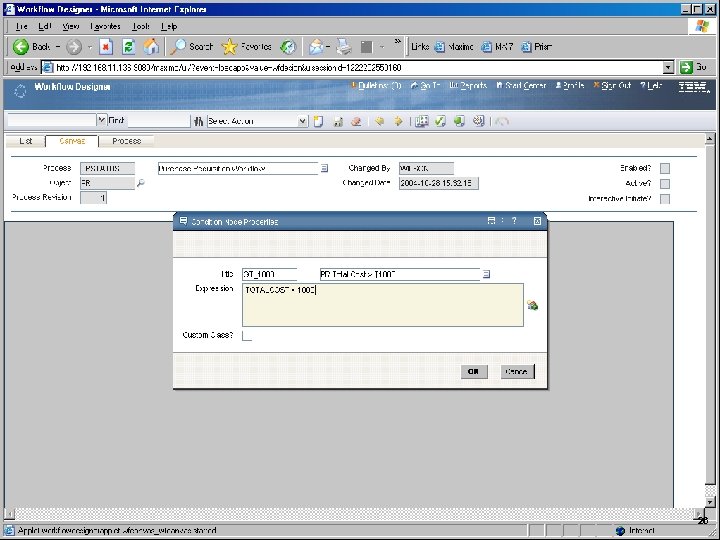Switch to the Canvas tab
The width and height of the screenshot is (720, 540).
[72, 141]
